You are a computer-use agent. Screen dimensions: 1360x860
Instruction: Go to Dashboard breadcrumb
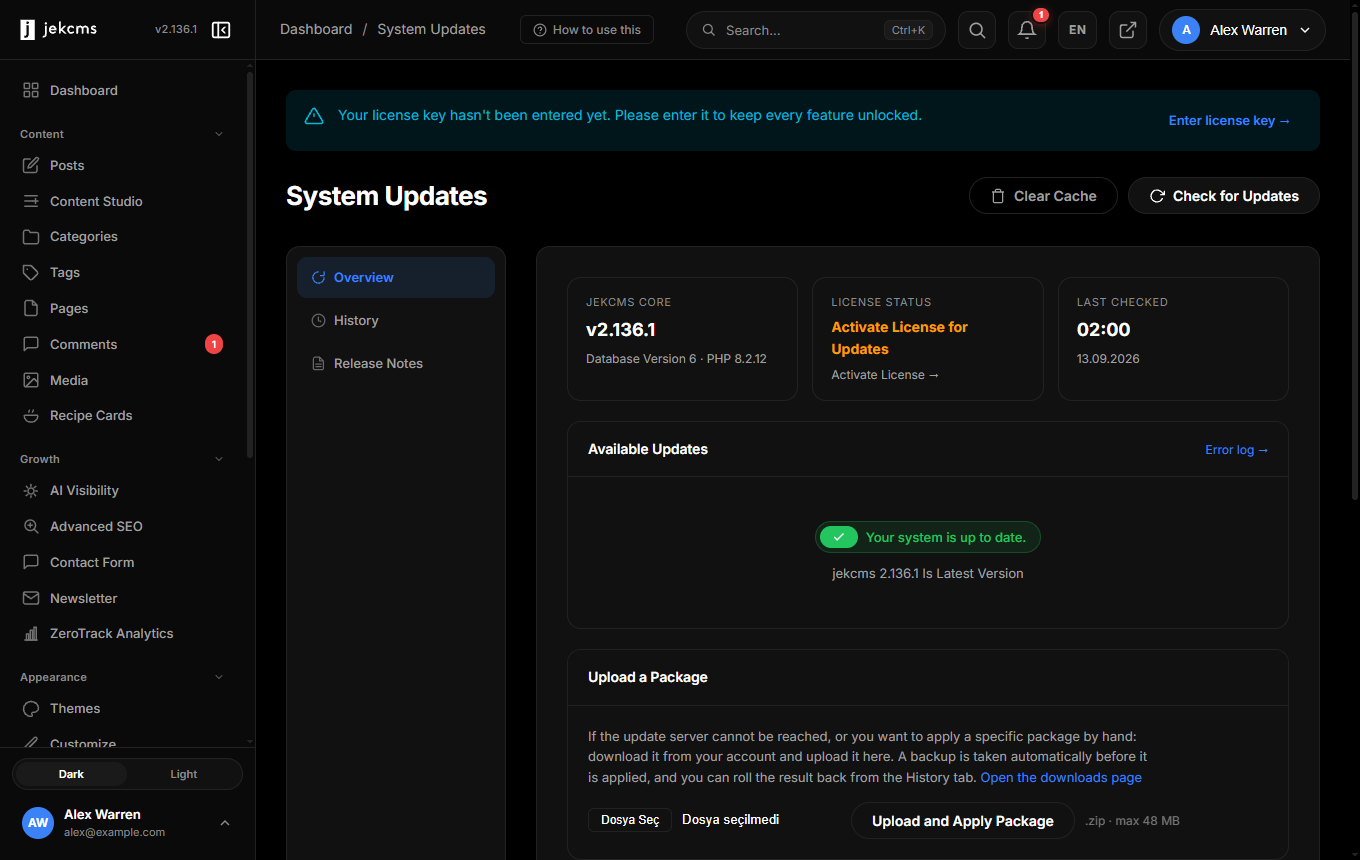(316, 29)
